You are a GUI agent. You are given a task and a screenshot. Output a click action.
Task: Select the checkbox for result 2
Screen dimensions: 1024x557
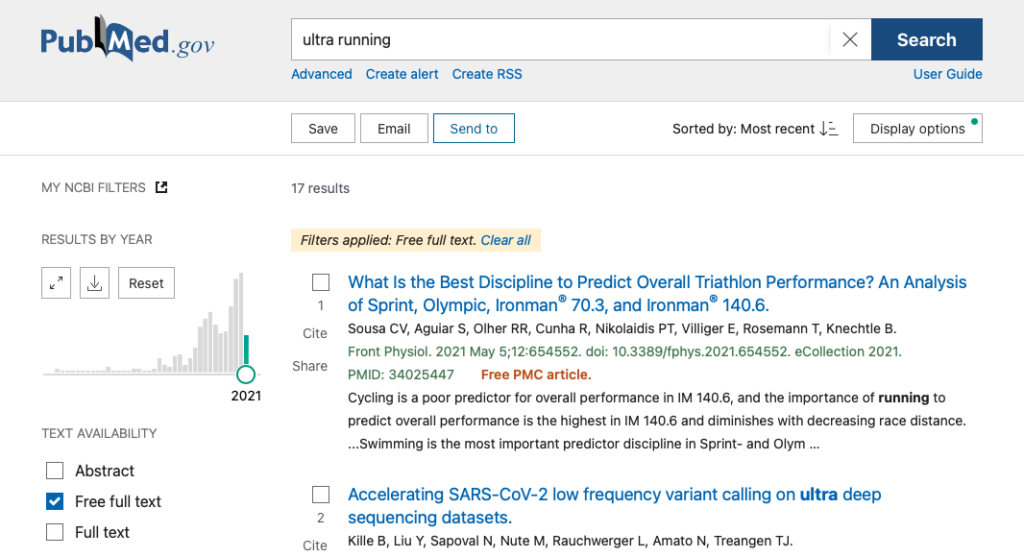click(321, 494)
